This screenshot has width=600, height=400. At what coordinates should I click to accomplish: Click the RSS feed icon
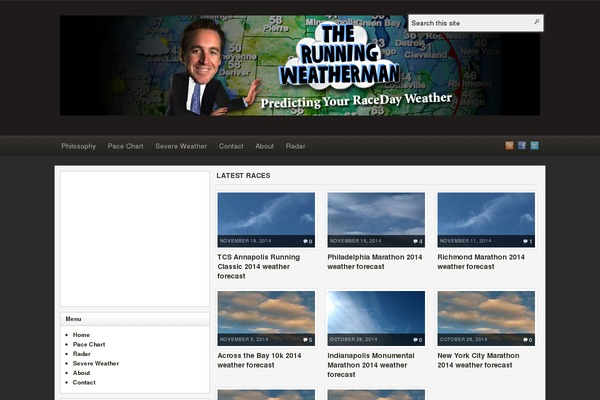coord(509,145)
